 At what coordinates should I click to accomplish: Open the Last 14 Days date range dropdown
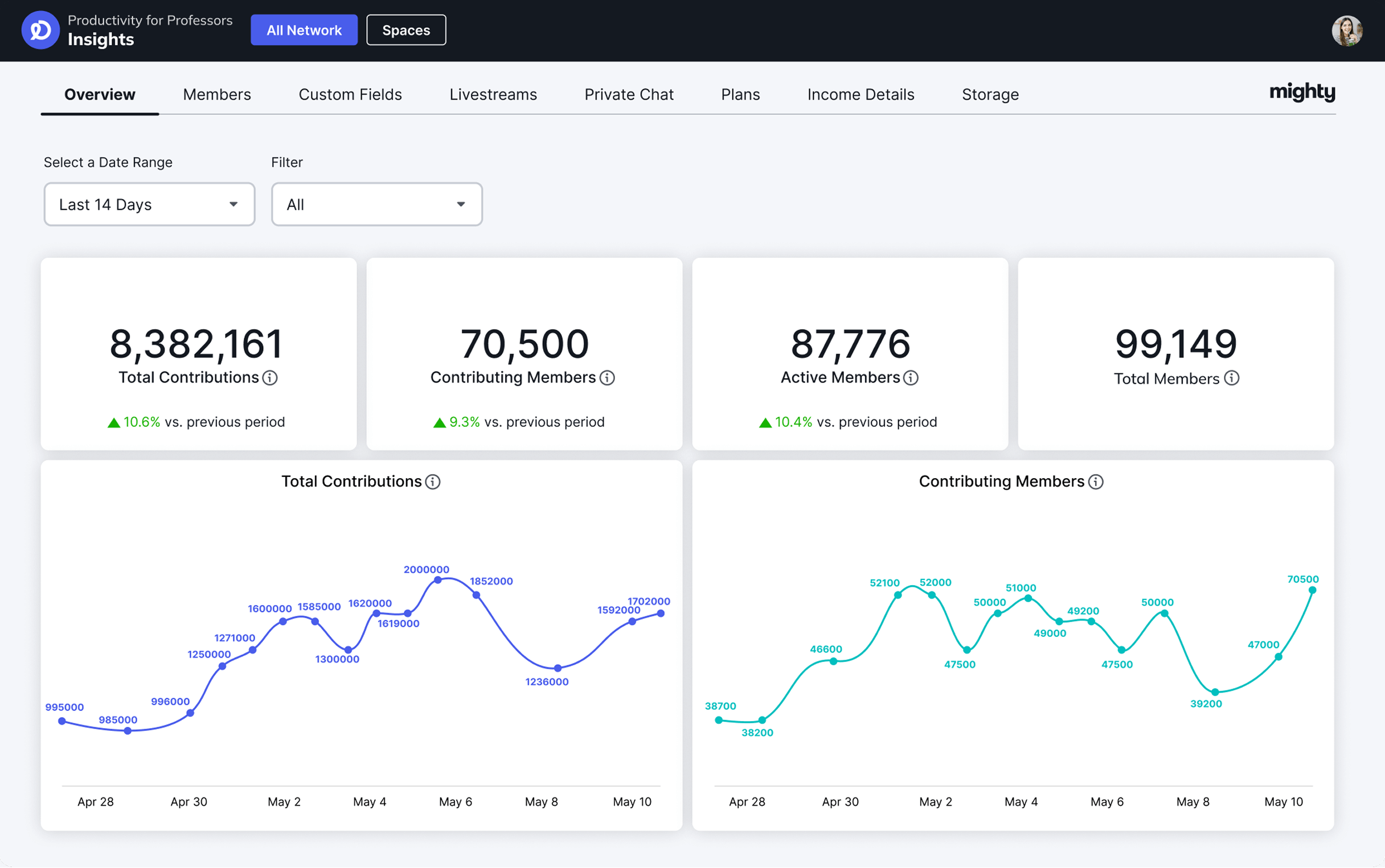[x=149, y=204]
